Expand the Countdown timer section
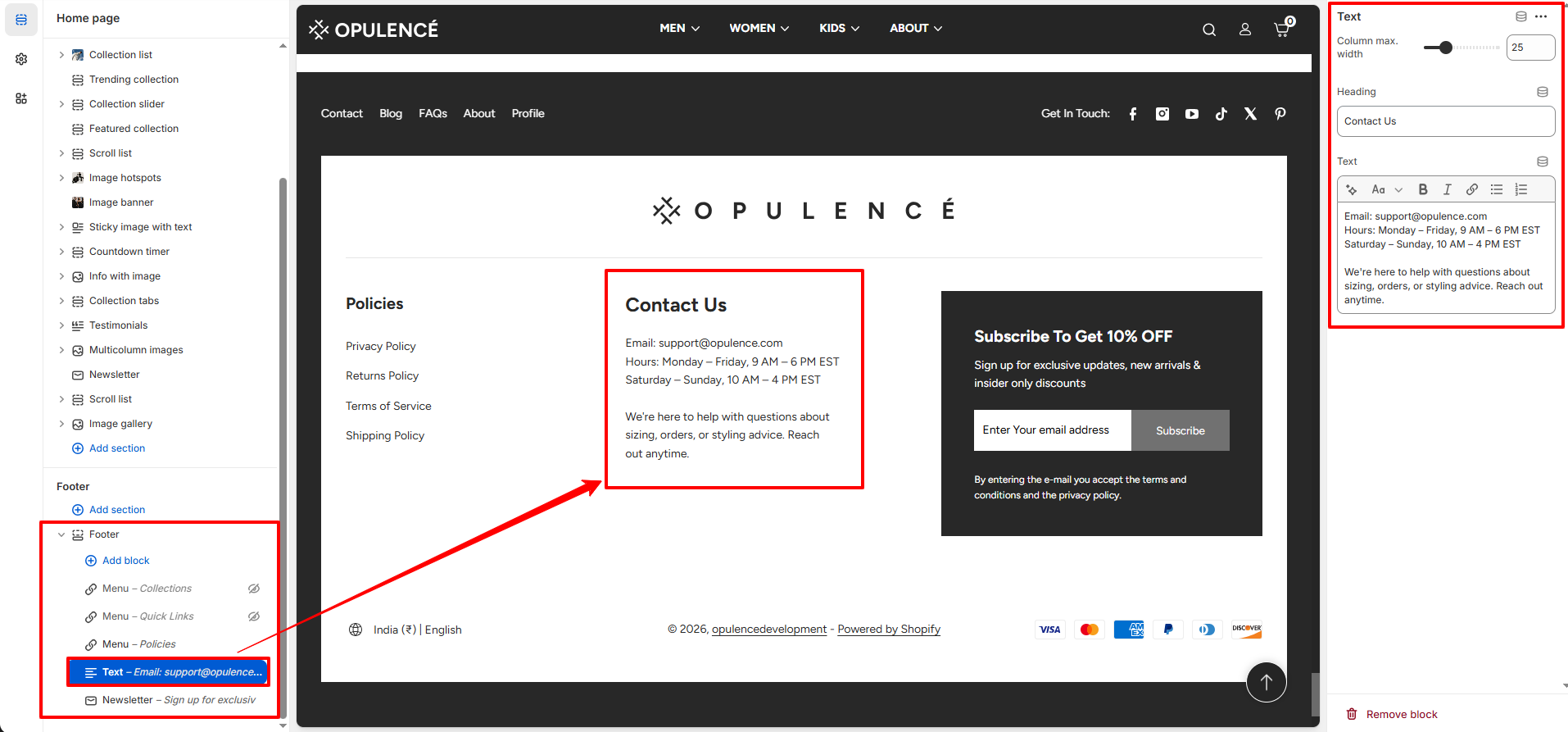The height and width of the screenshot is (732, 1568). click(x=61, y=252)
